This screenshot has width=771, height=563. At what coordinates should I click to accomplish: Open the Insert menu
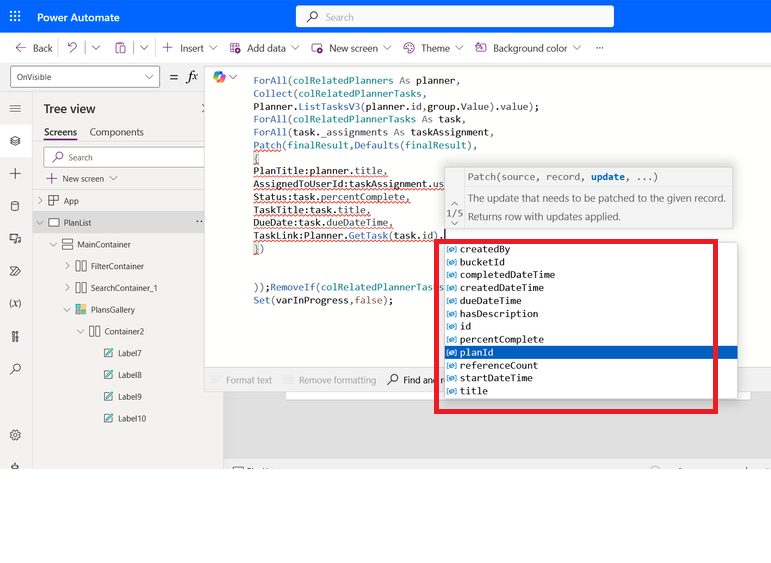[190, 48]
